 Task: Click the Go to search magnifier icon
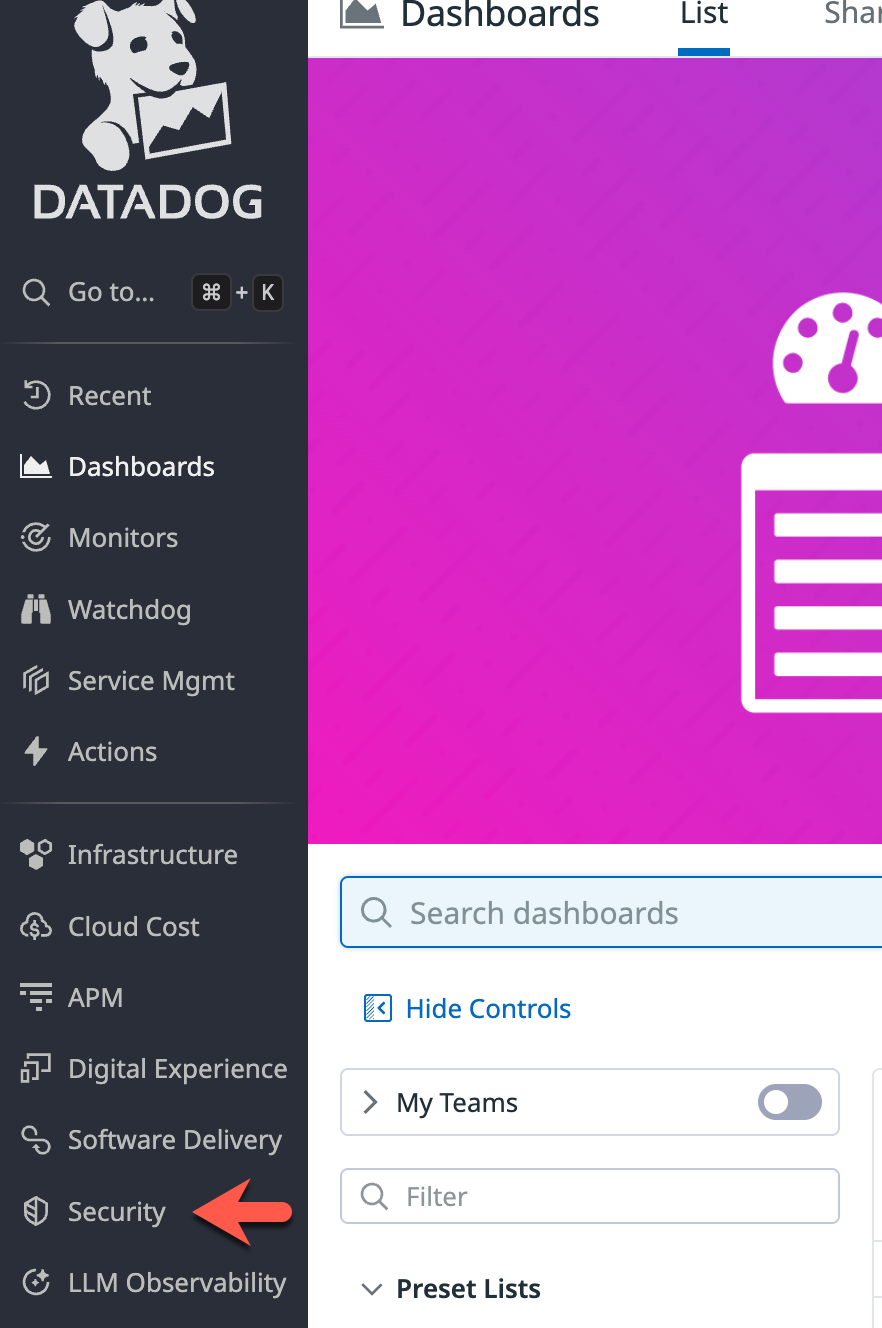click(36, 293)
